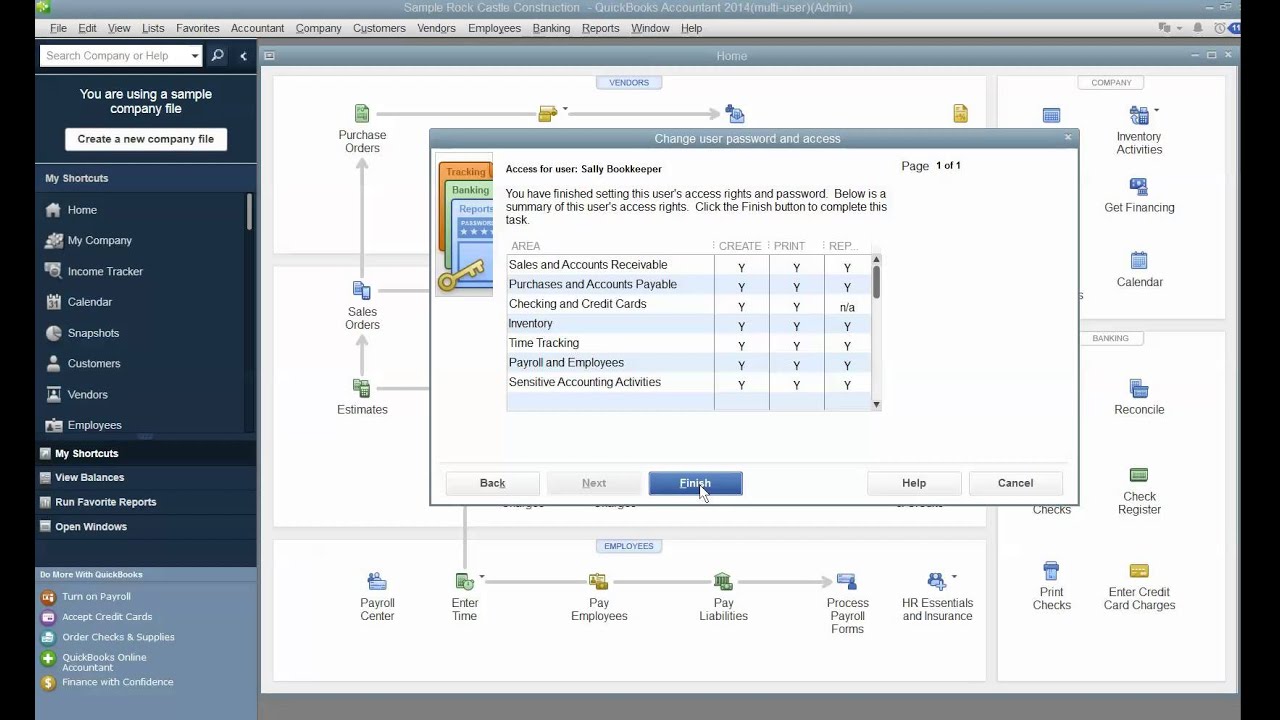Screen dimensions: 1280x720
Task: Open the Accountant menu
Action: [x=257, y=28]
